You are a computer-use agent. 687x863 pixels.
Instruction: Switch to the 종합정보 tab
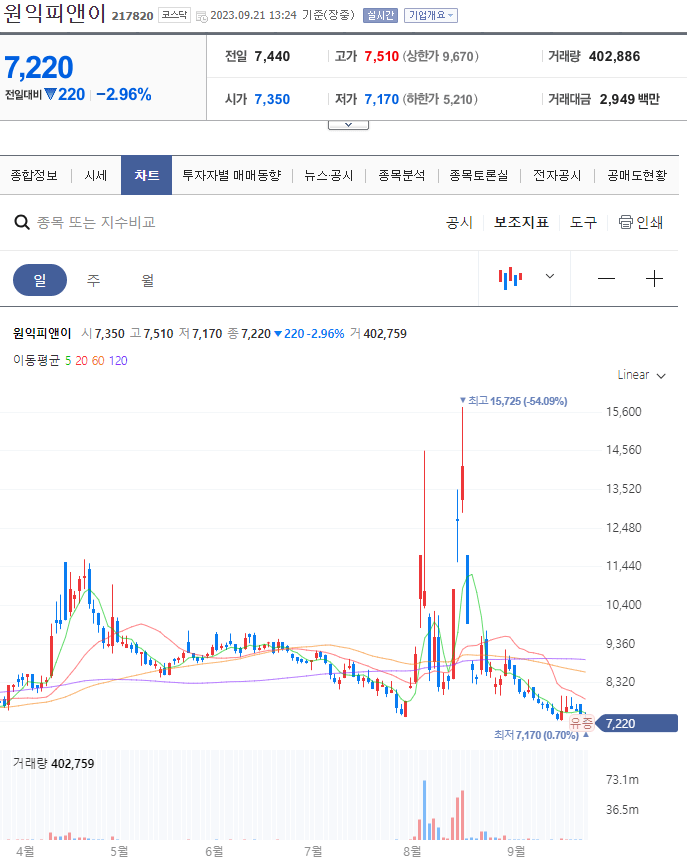coord(34,175)
